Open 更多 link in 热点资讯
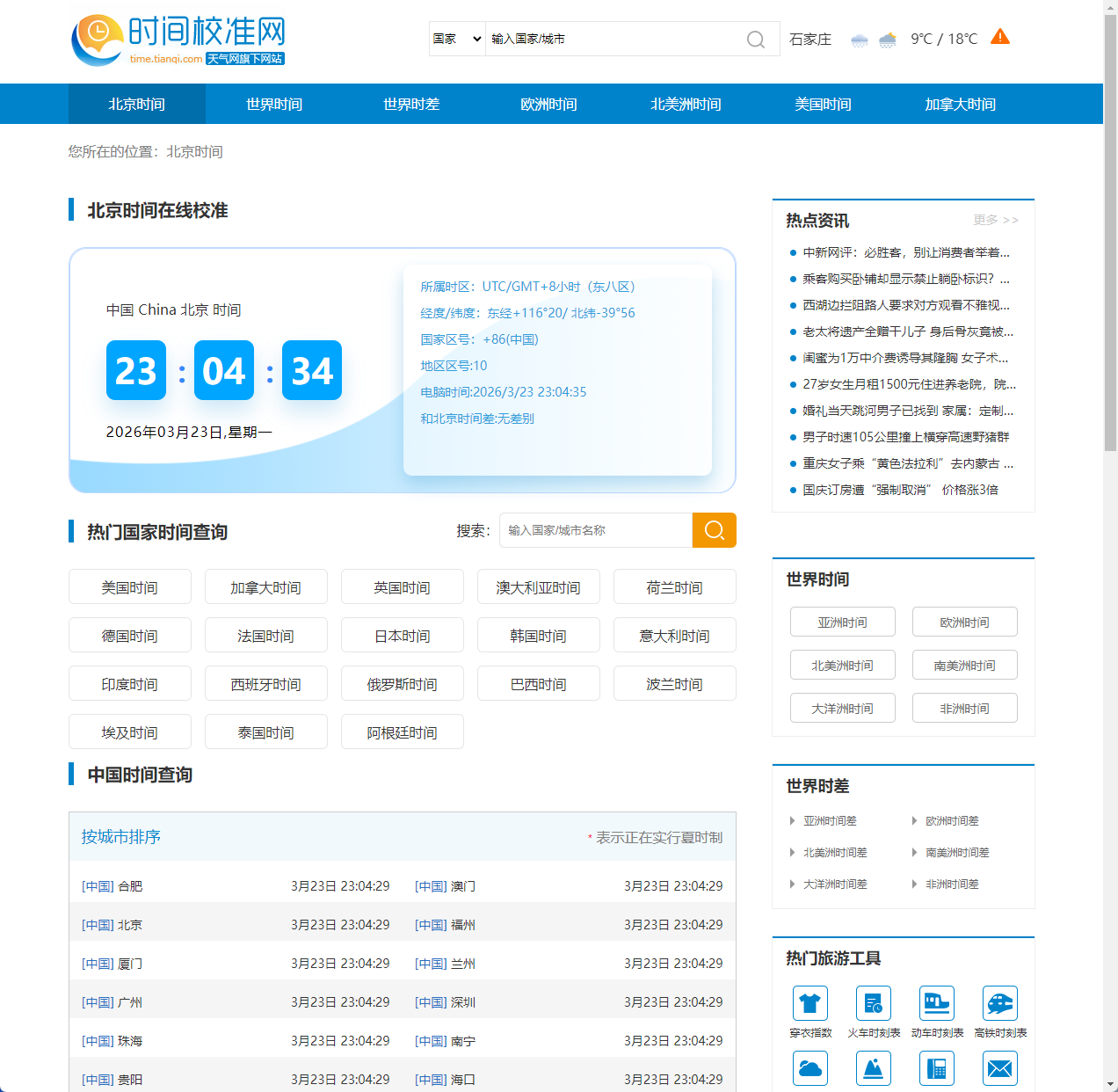The width and height of the screenshot is (1118, 1092). click(x=995, y=220)
